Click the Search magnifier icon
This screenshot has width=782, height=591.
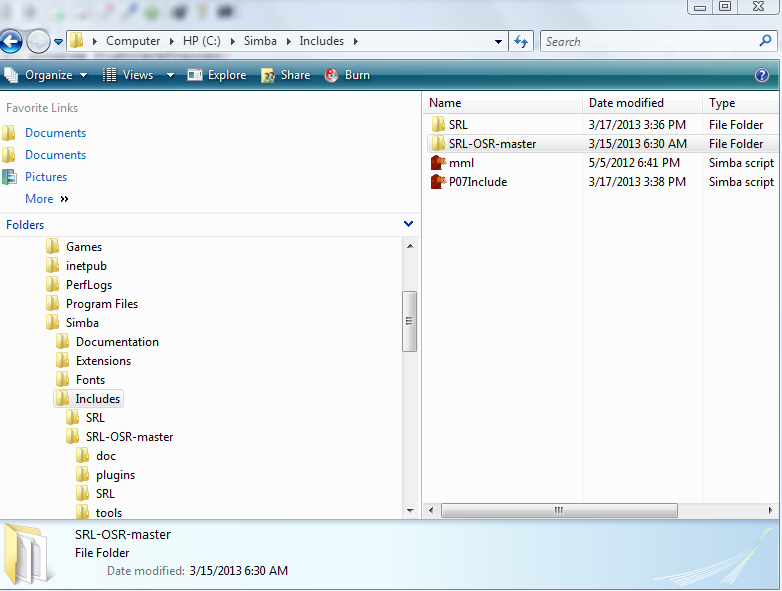[766, 41]
